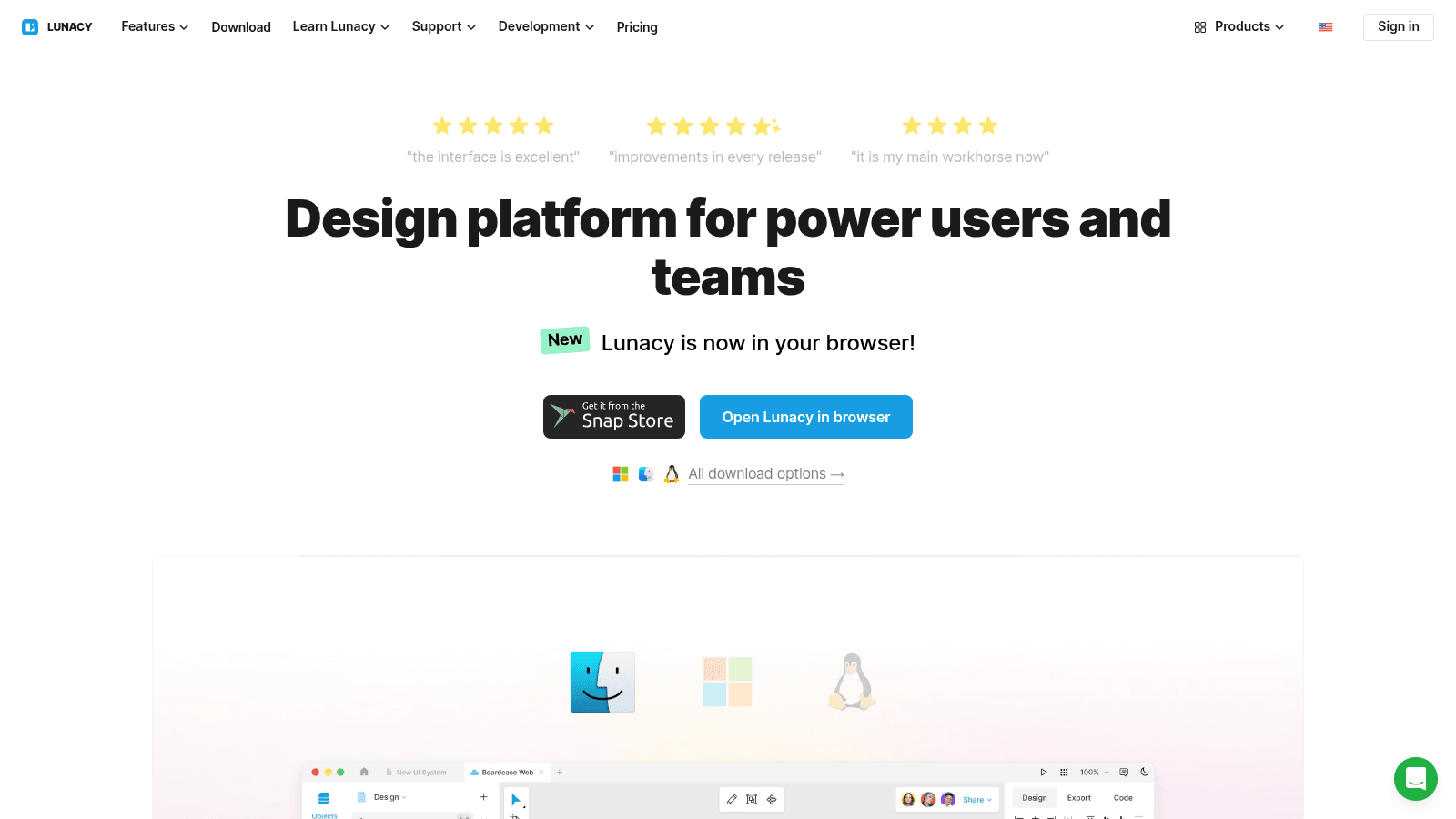Click the green New badge
The width and height of the screenshot is (1456, 819).
tap(565, 339)
